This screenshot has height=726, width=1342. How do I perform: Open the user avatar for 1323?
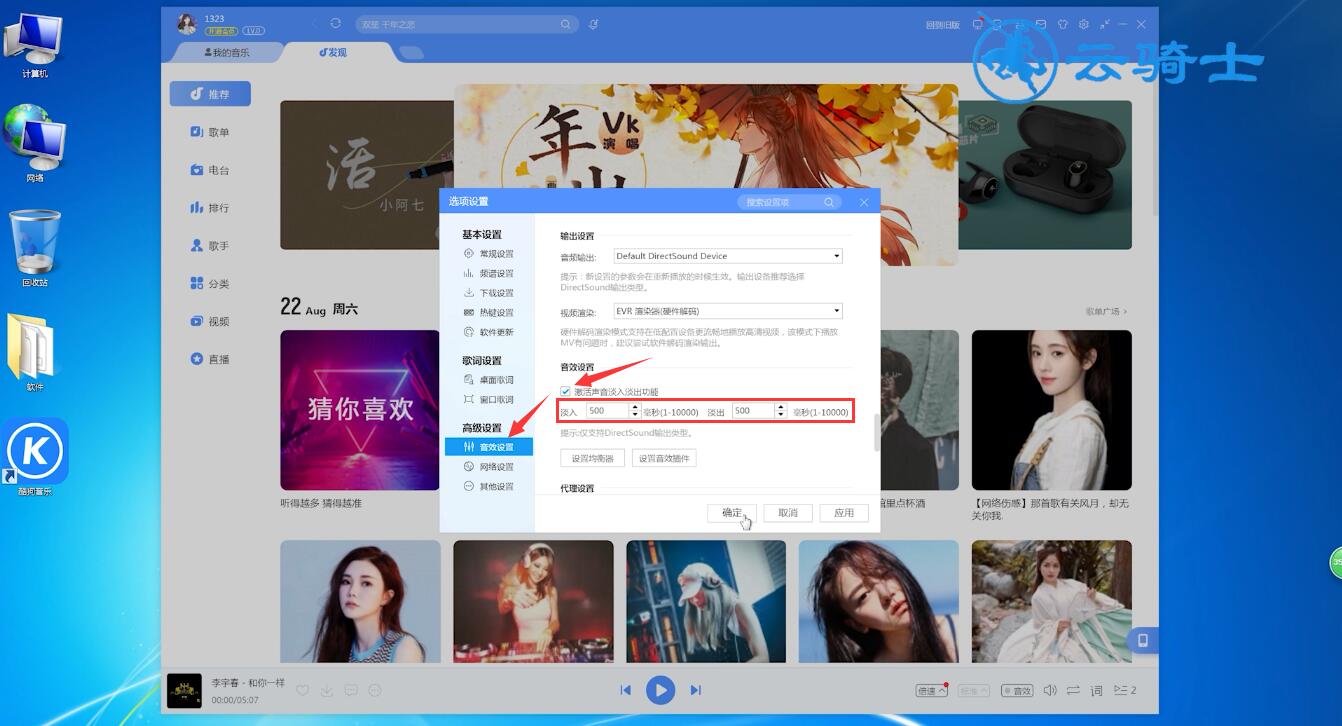(x=187, y=24)
